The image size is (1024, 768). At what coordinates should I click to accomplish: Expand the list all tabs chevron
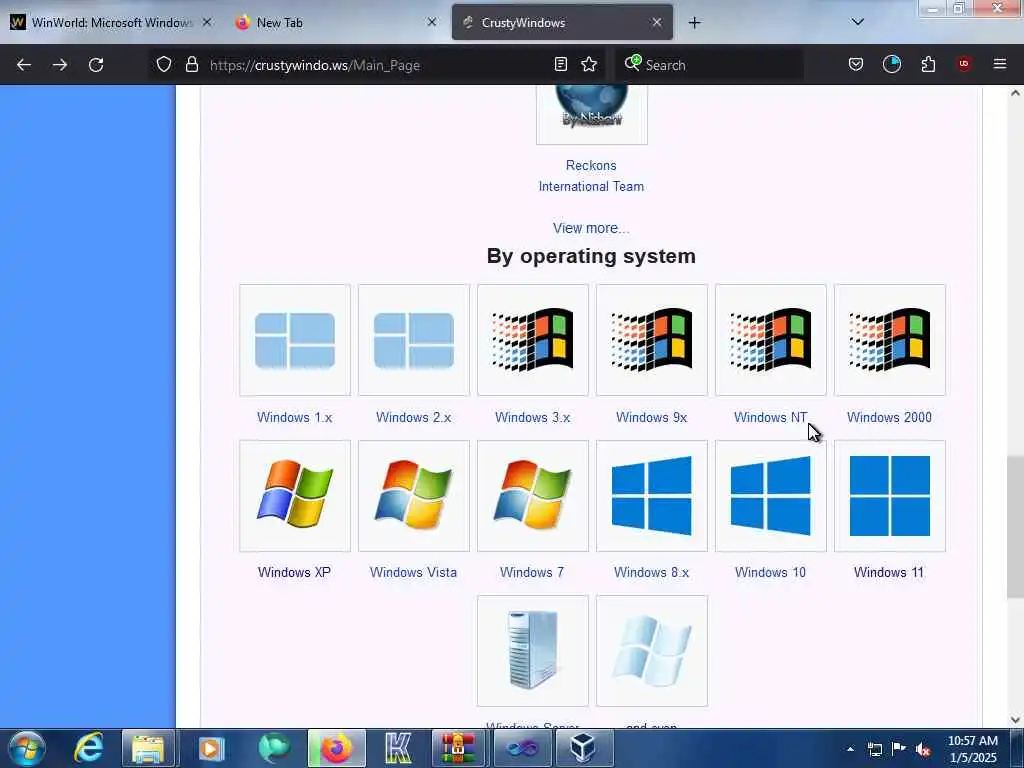click(857, 22)
